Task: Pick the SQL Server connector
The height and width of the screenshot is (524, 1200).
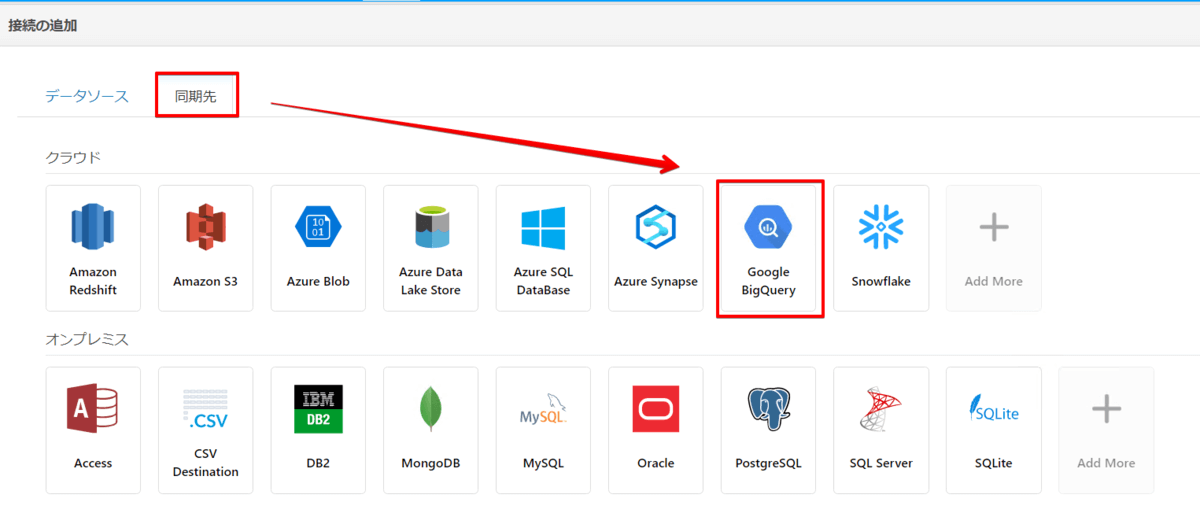Action: (x=881, y=430)
